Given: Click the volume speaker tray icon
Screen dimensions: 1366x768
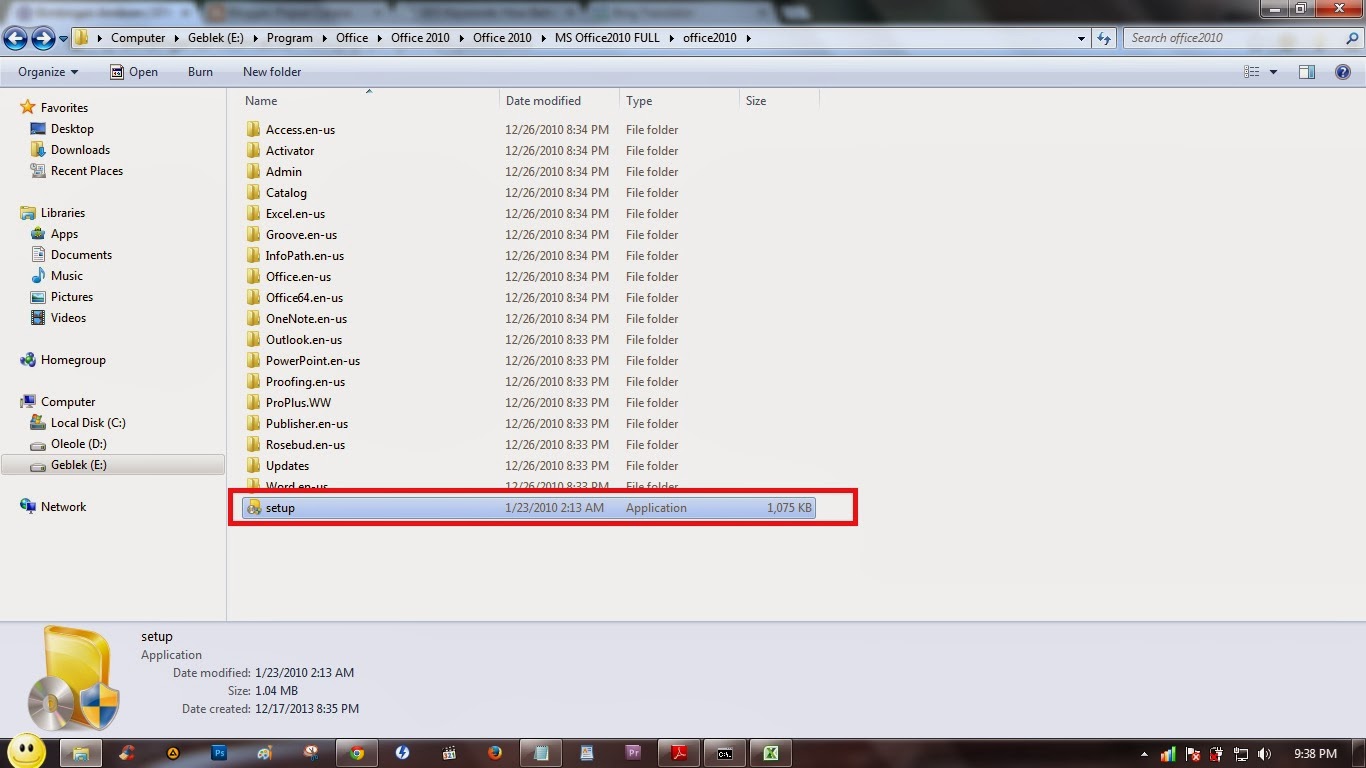Looking at the screenshot, I should (x=1265, y=754).
